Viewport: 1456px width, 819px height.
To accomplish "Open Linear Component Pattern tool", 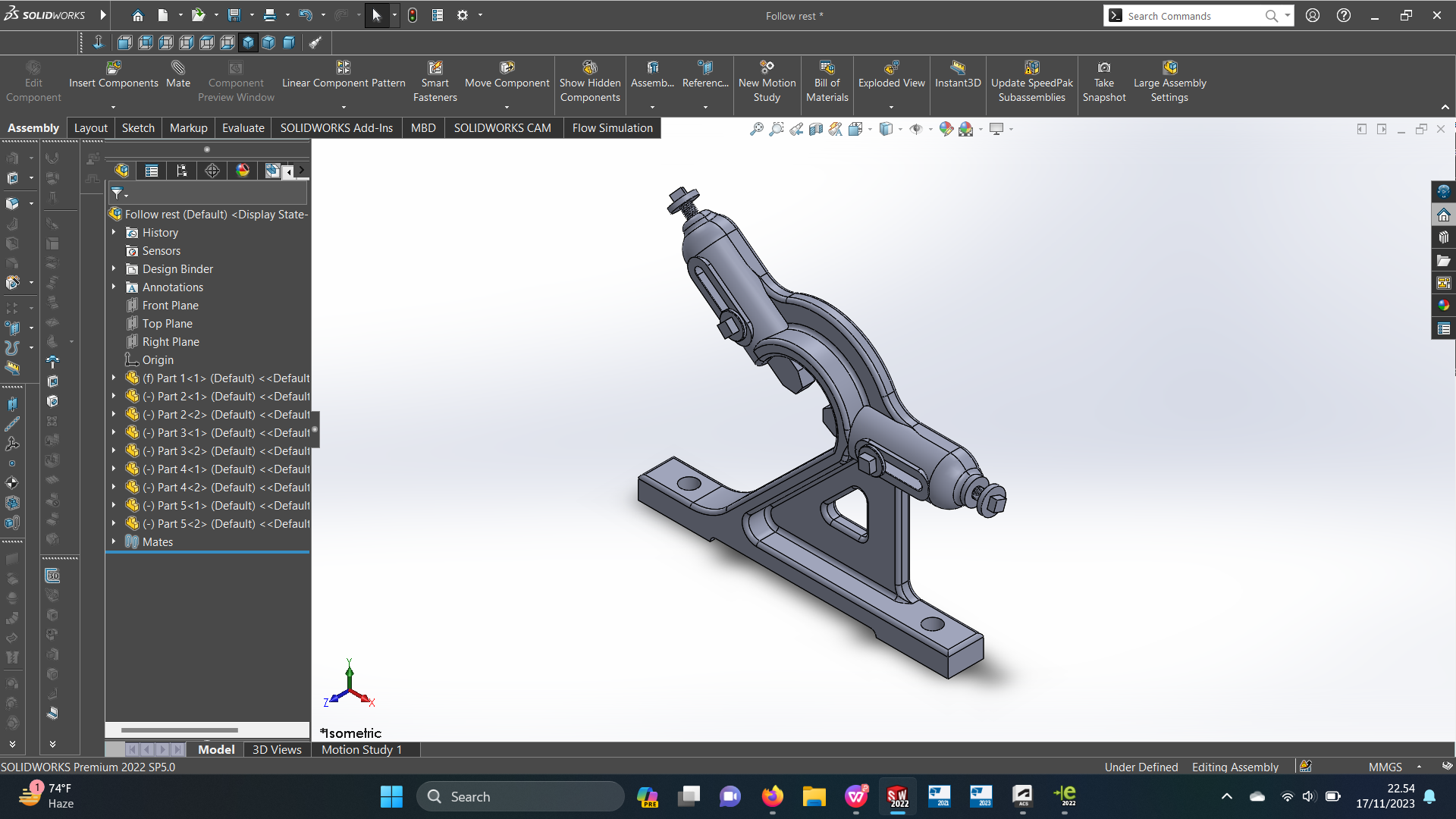I will [x=344, y=75].
